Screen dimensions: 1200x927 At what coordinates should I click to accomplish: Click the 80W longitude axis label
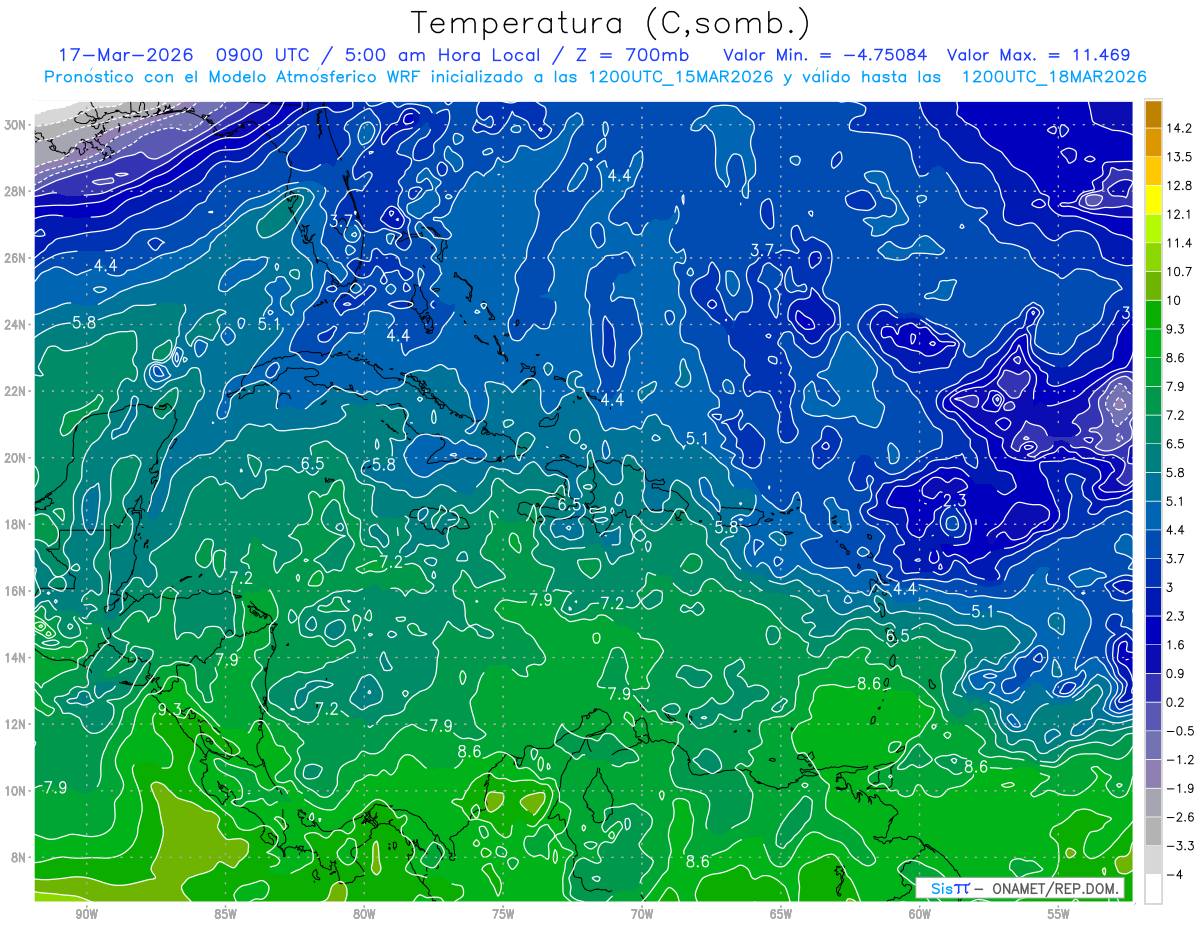coord(364,914)
